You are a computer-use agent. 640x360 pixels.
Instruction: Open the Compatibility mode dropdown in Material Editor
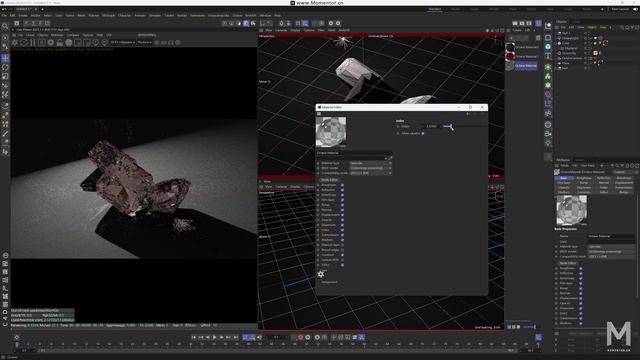(370, 173)
